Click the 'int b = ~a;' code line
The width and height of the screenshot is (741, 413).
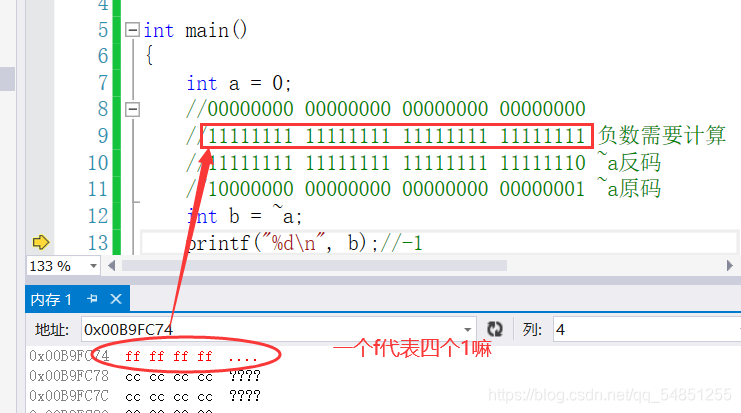pos(244,216)
